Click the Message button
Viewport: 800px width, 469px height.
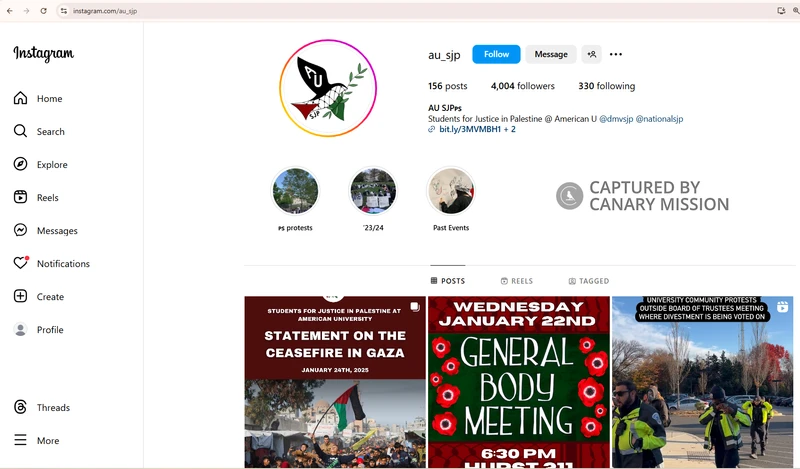(551, 54)
